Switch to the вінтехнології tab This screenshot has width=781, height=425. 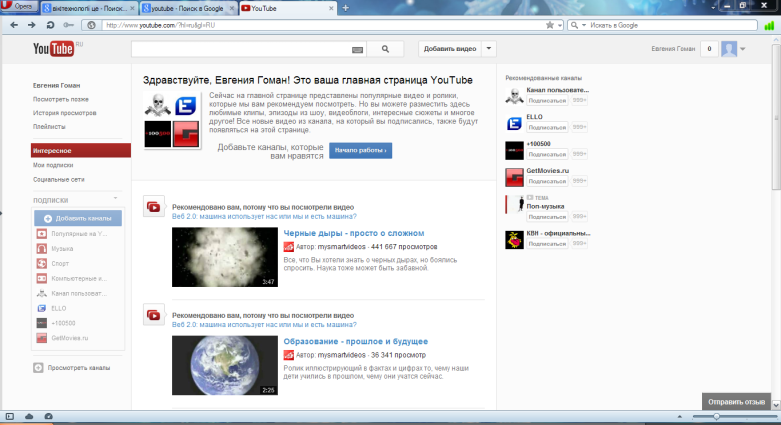tap(89, 8)
